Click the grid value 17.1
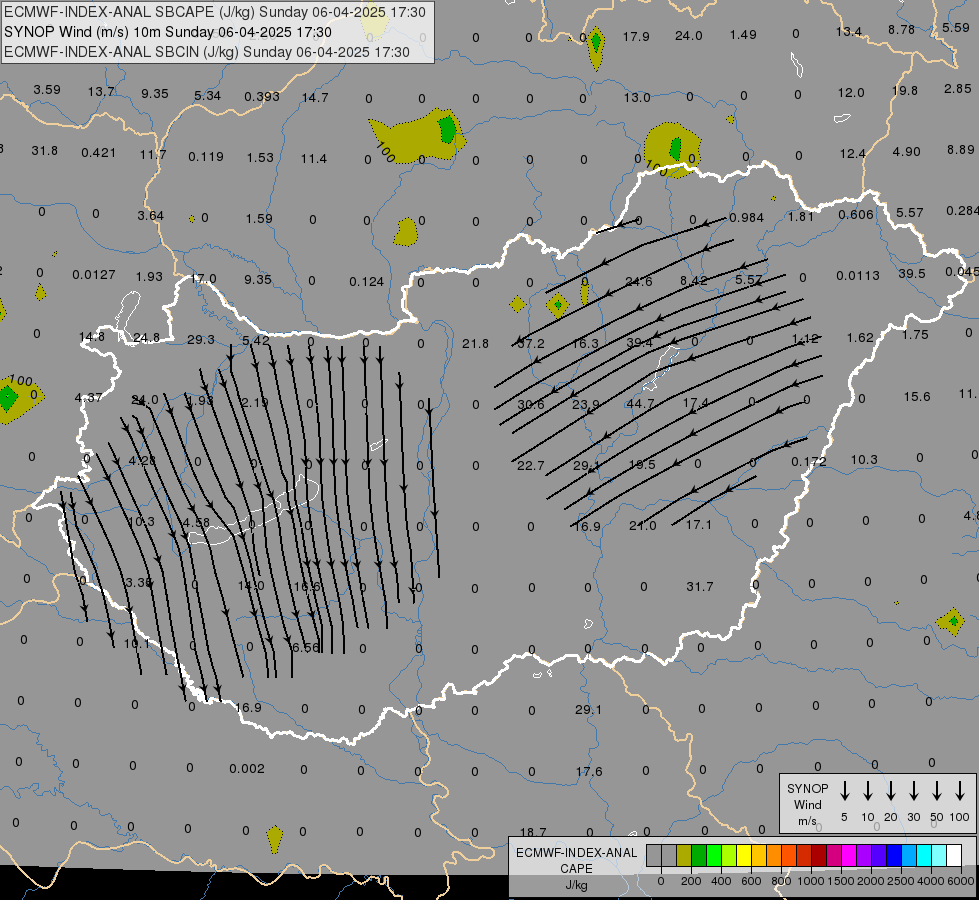 [699, 524]
